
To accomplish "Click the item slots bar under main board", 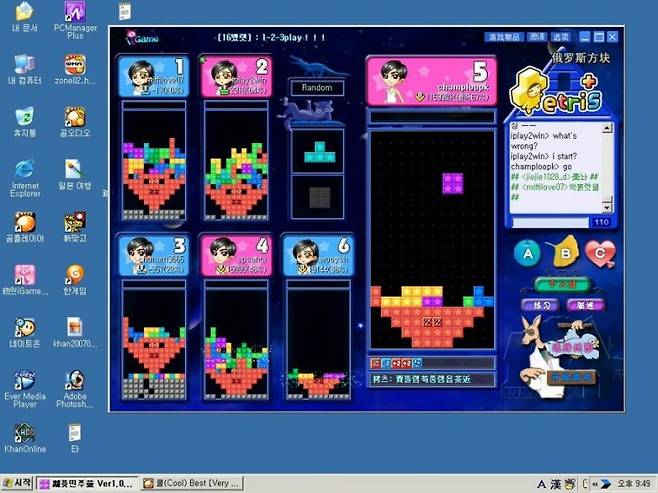I will 432,363.
